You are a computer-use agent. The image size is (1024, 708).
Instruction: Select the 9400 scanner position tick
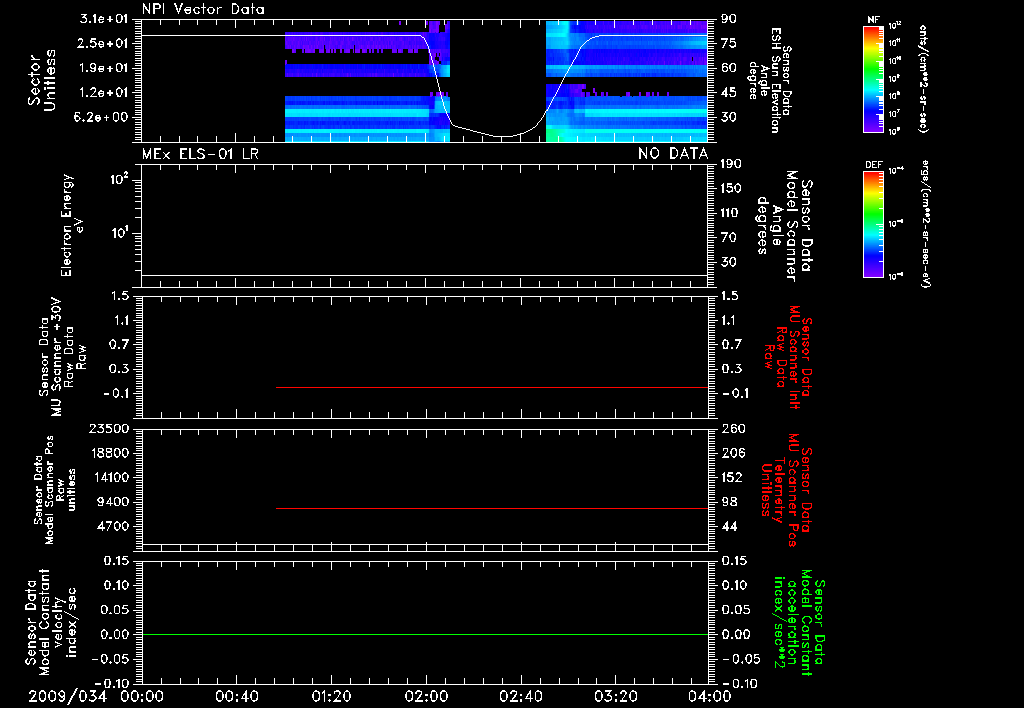tap(112, 502)
